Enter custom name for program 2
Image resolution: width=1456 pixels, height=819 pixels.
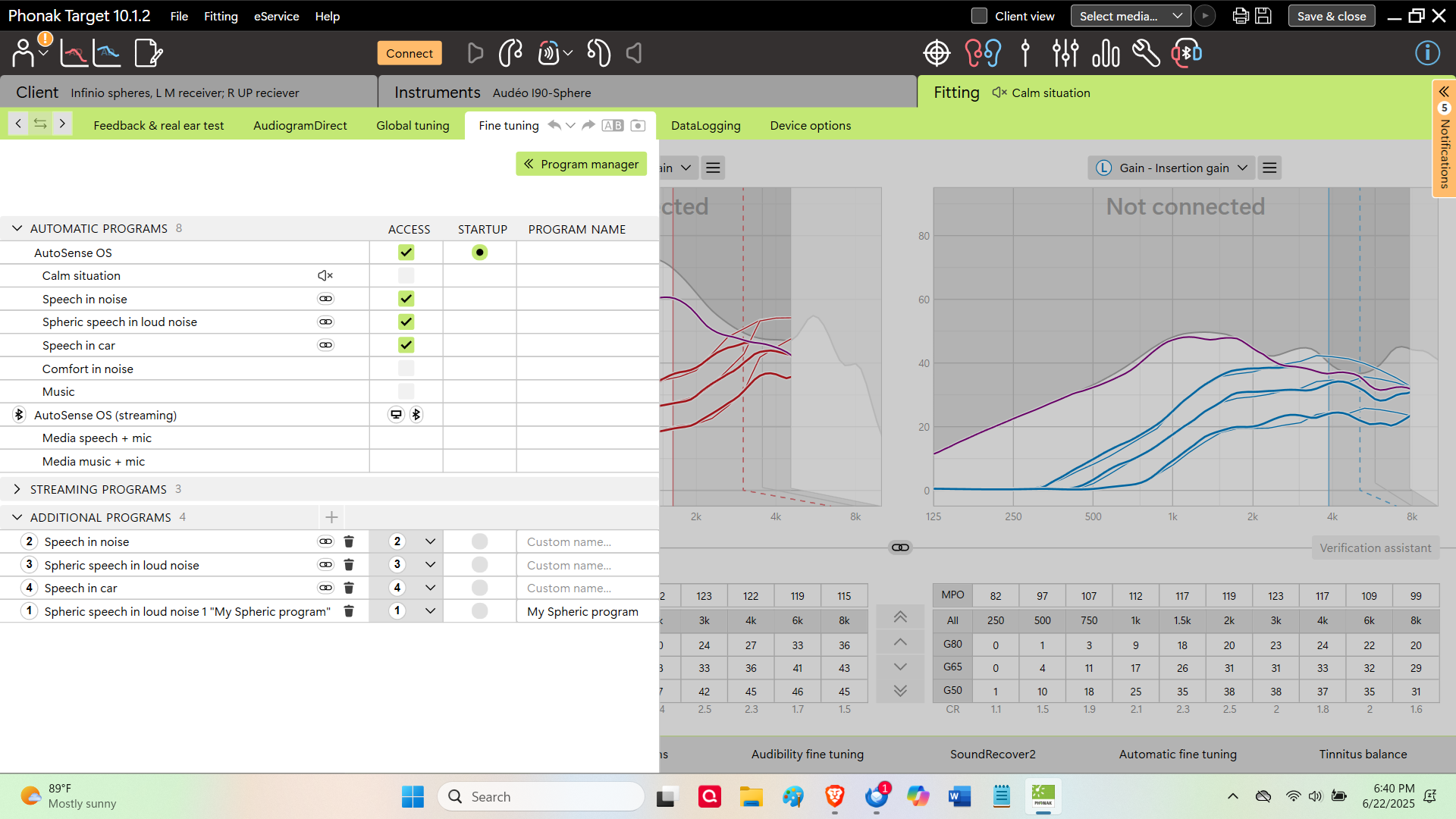pyautogui.click(x=587, y=541)
